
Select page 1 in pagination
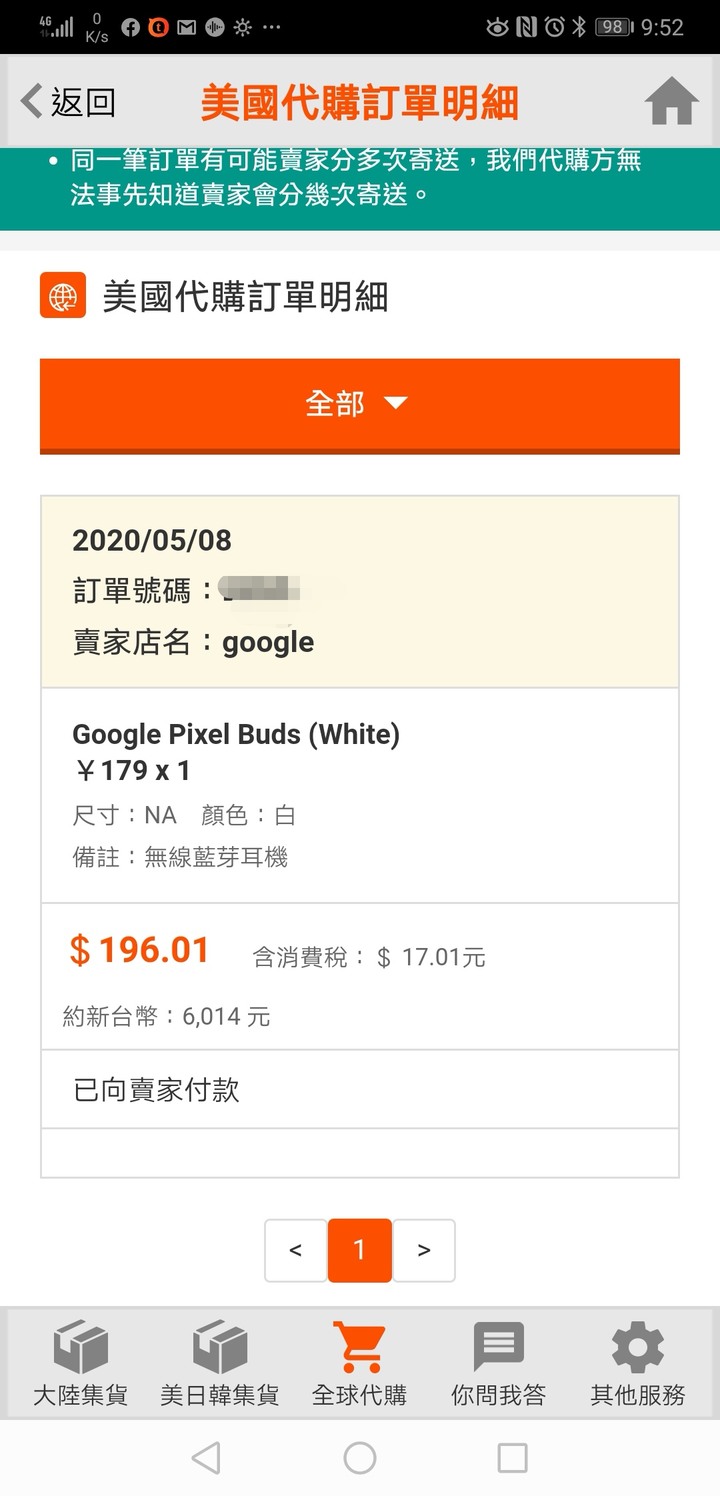(360, 1250)
